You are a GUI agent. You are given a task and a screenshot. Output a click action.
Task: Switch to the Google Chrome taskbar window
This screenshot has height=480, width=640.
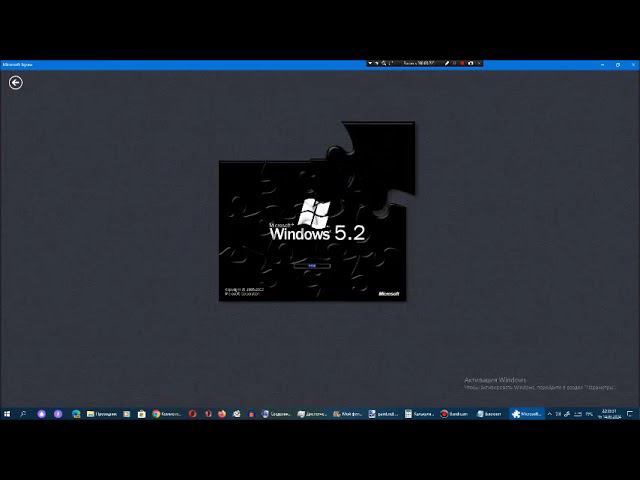[167, 414]
